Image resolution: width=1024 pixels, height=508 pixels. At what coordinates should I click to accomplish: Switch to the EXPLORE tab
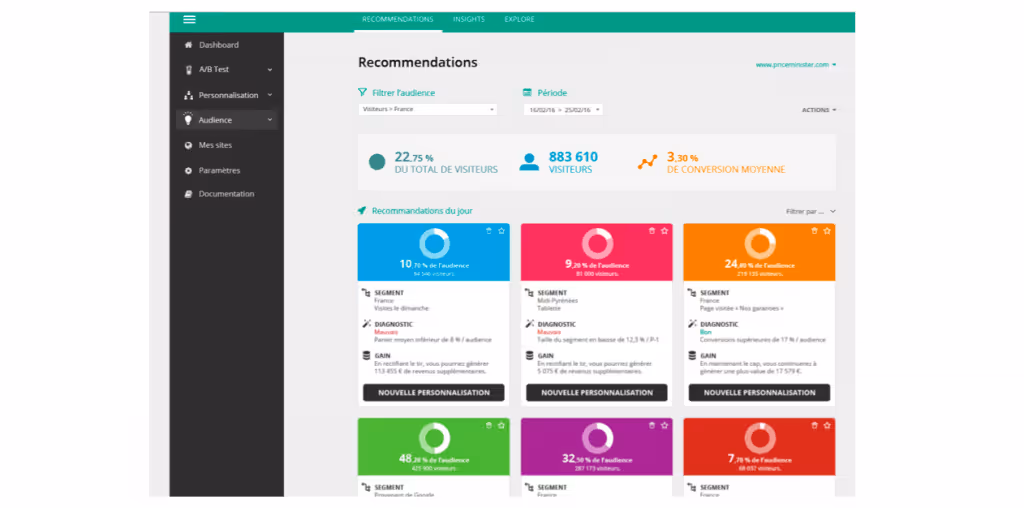pyautogui.click(x=519, y=20)
